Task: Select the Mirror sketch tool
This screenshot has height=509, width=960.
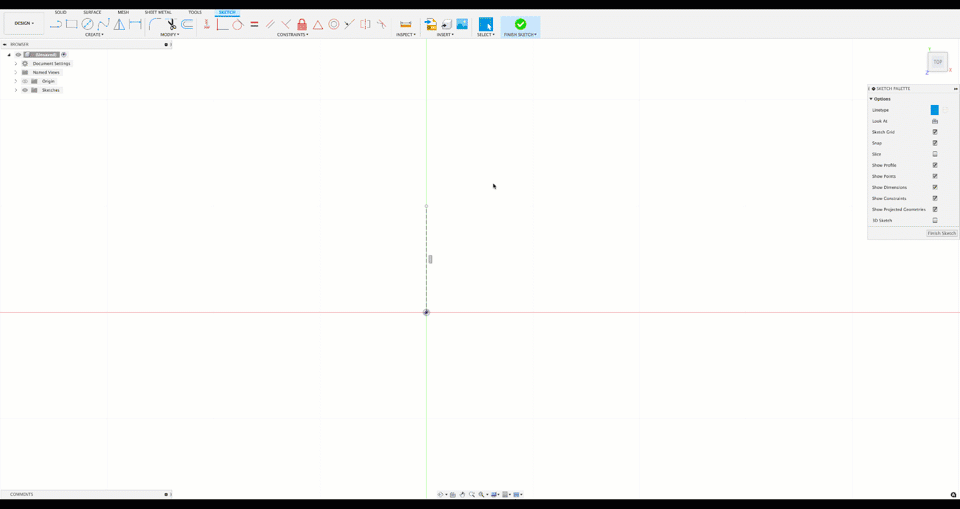Action: point(119,25)
